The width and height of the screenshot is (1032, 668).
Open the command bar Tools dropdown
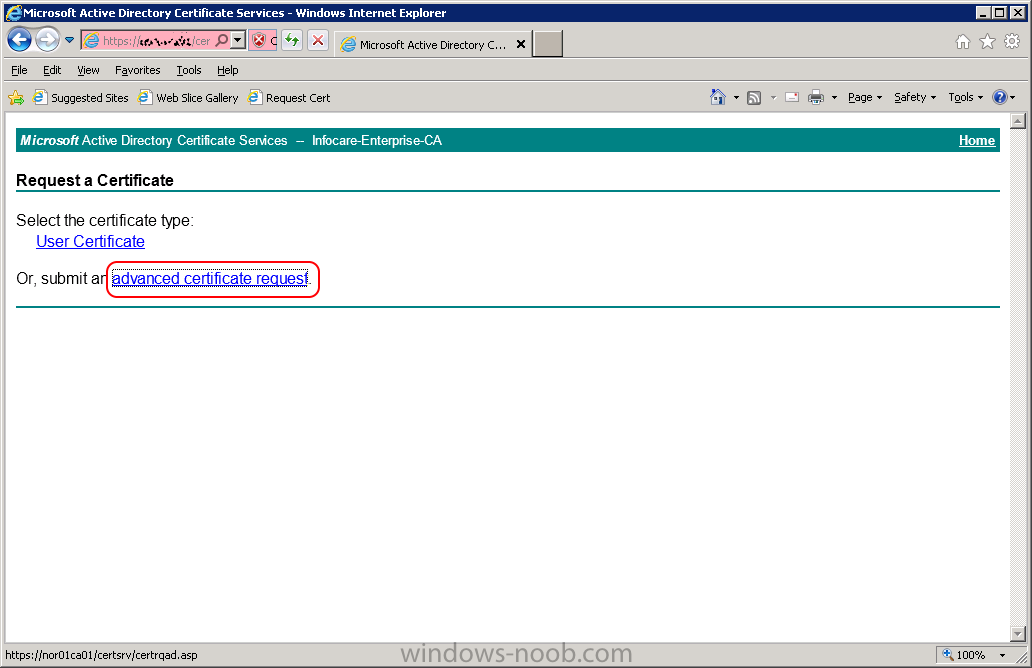[x=966, y=97]
